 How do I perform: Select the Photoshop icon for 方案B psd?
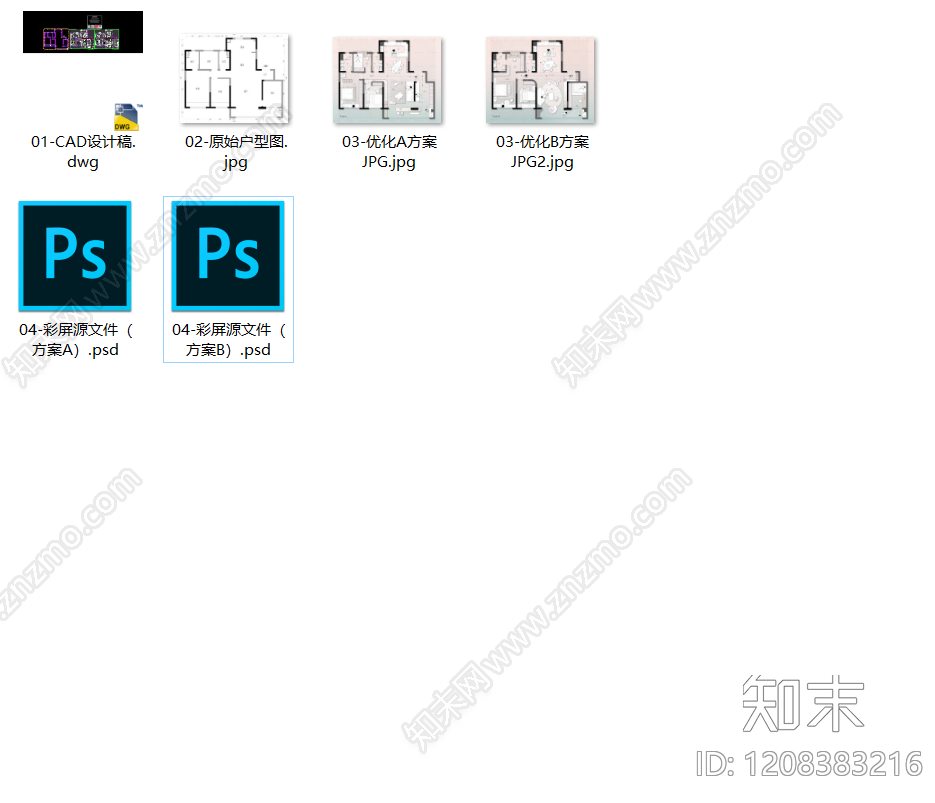point(228,256)
